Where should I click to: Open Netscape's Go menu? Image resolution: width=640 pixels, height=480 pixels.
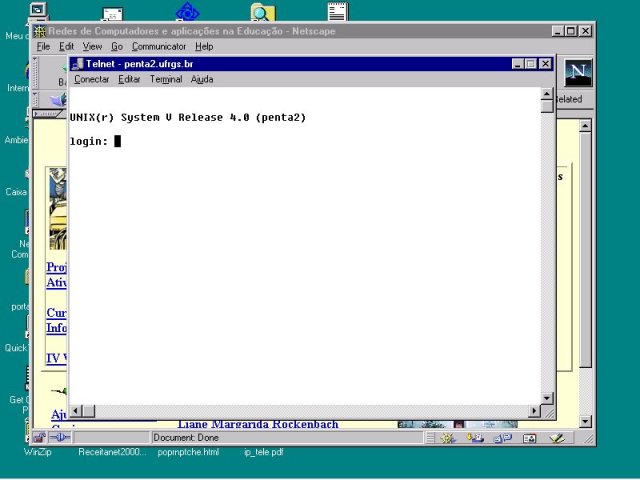[x=117, y=47]
